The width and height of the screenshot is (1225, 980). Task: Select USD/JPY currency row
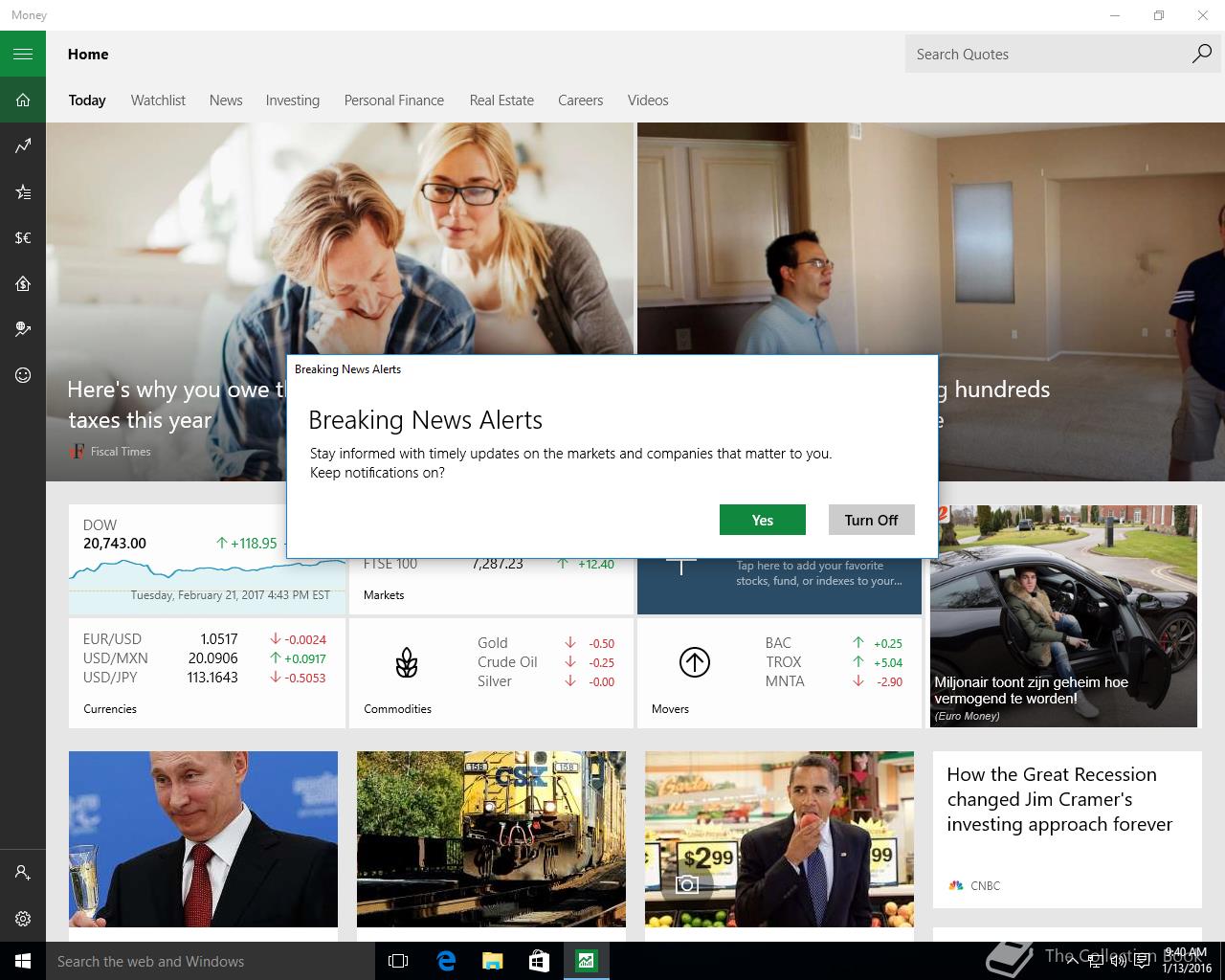[205, 678]
